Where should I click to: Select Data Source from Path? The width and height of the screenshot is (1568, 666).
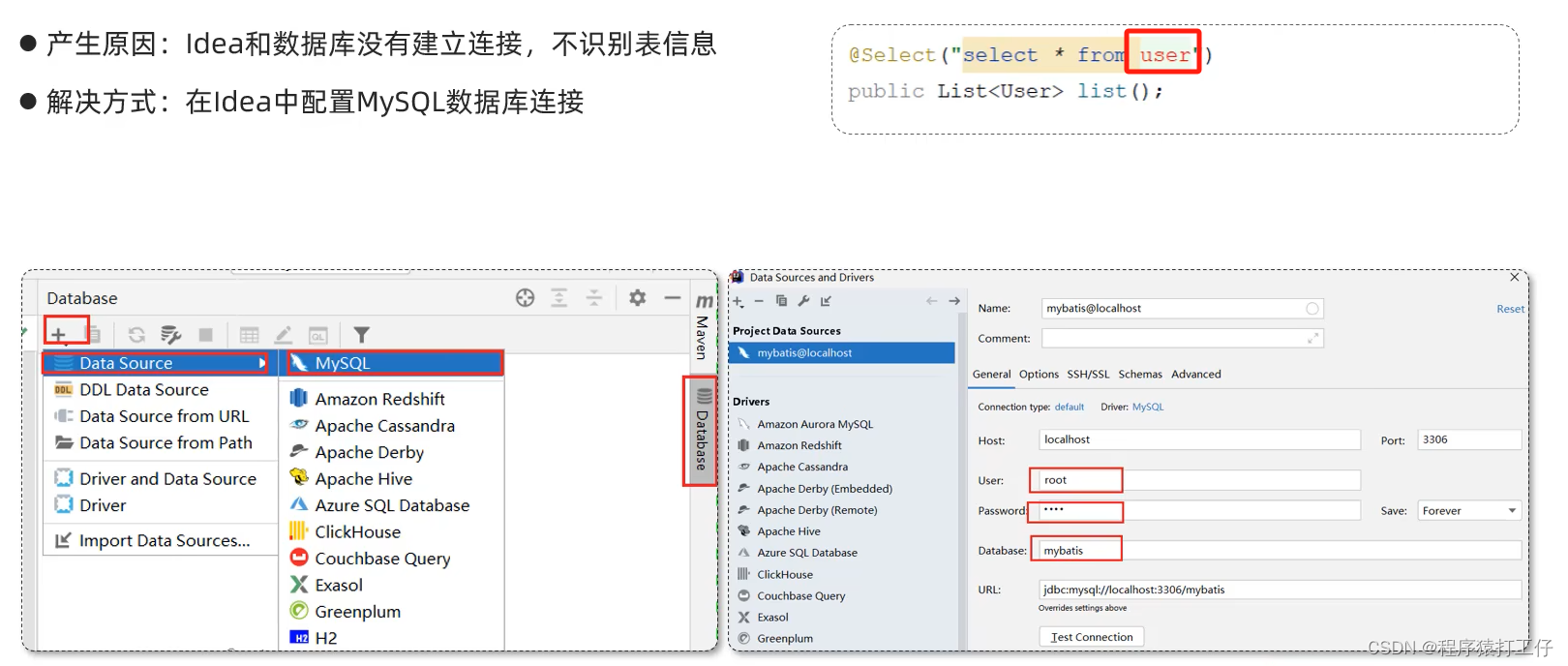point(159,442)
